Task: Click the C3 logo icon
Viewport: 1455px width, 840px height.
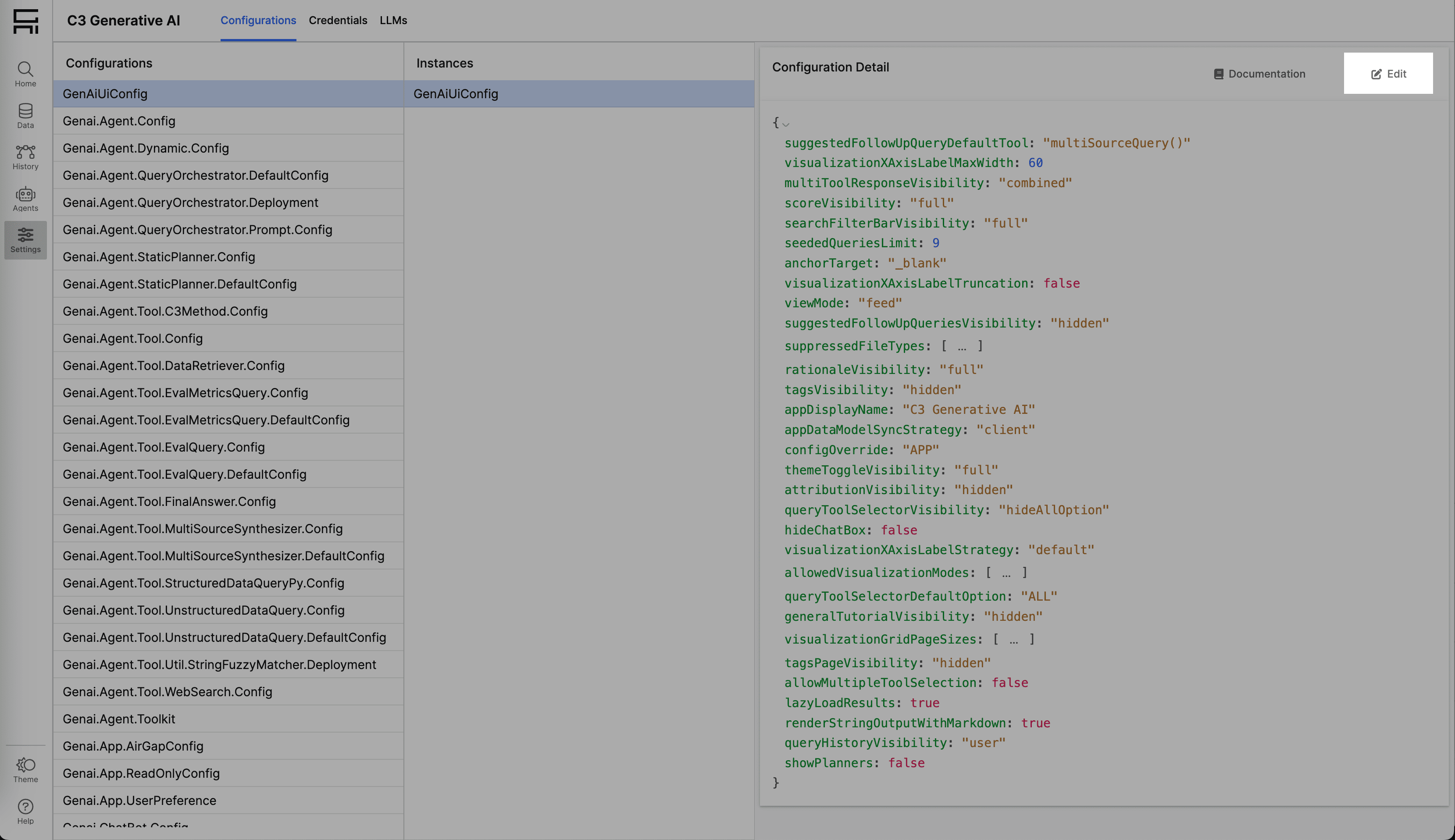Action: pyautogui.click(x=25, y=21)
